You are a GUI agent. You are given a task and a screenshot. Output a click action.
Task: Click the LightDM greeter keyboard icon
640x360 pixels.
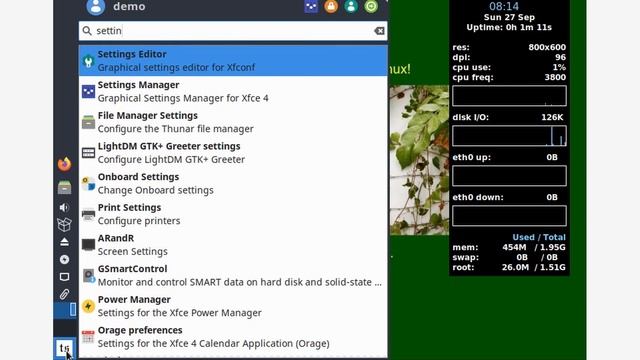coord(88,153)
